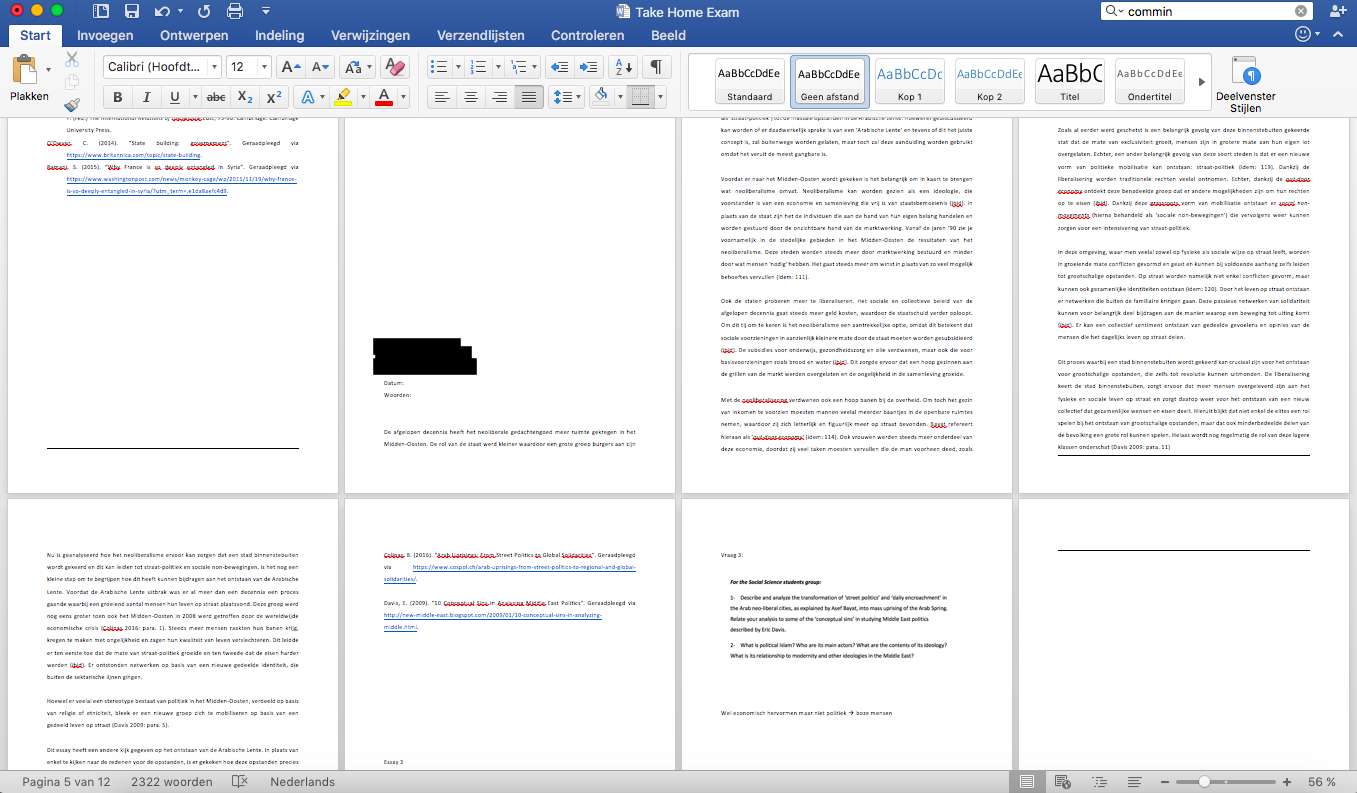The height and width of the screenshot is (793, 1357).
Task: Select the Format Painter brush
Action: (72, 105)
